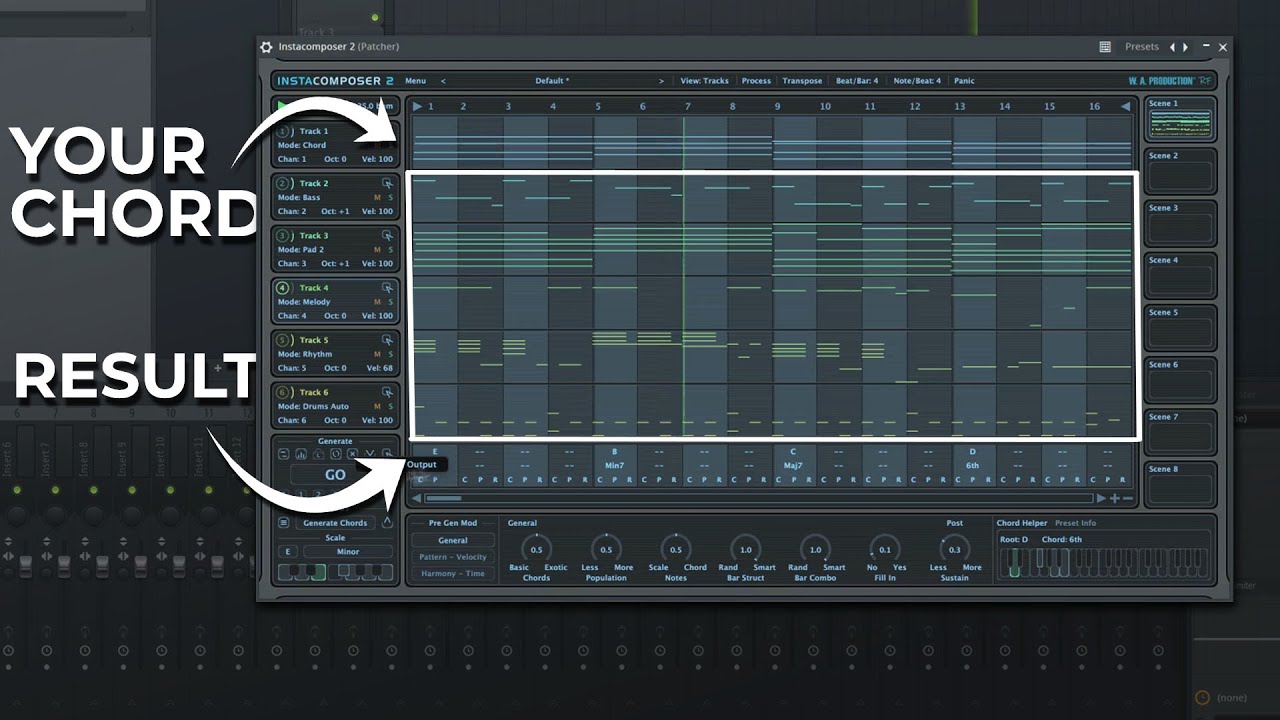Click the timeline start play triangle before bar 1
The image size is (1280, 720).
point(418,107)
